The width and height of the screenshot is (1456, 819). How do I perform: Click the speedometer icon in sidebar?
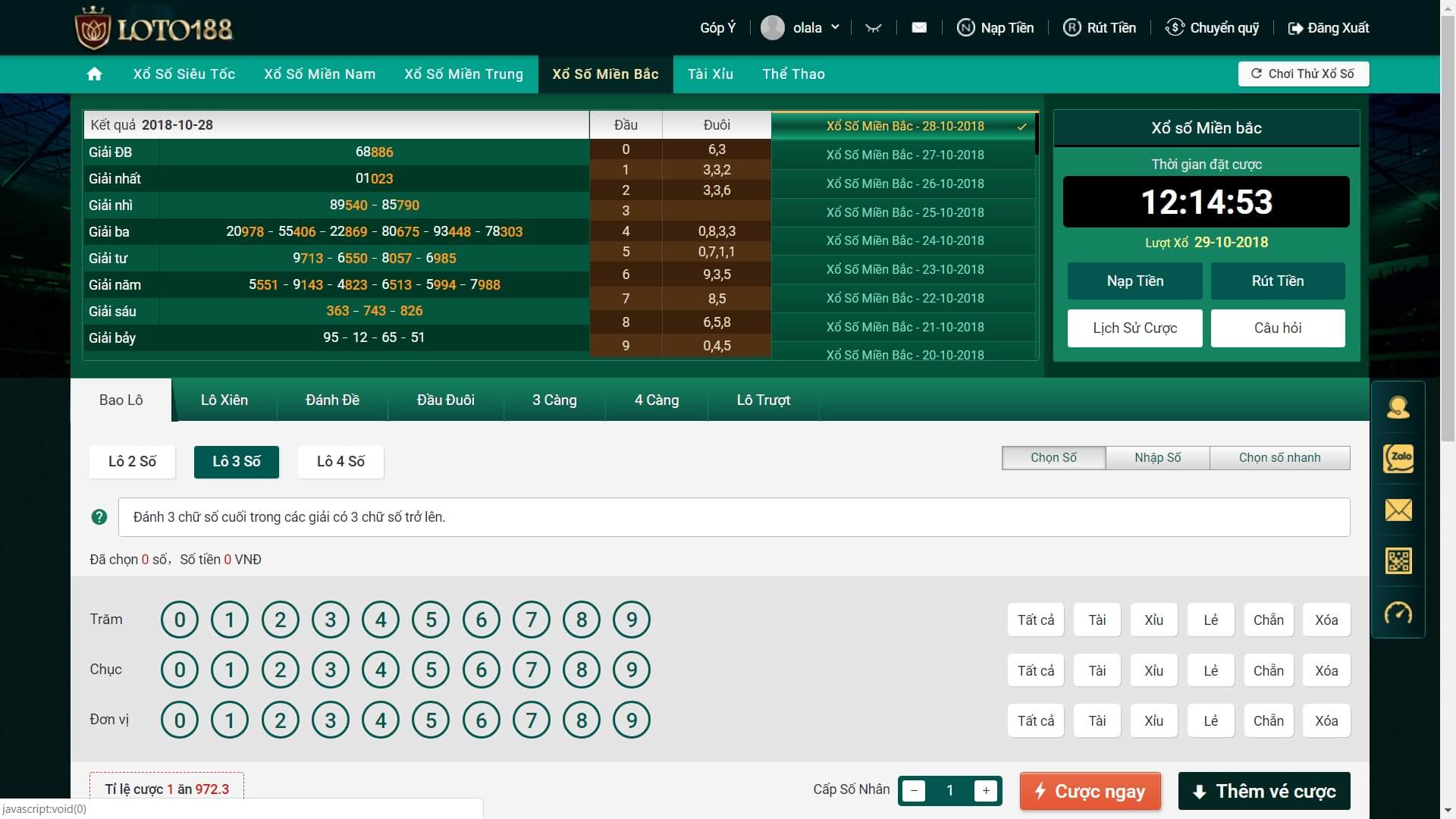1398,613
